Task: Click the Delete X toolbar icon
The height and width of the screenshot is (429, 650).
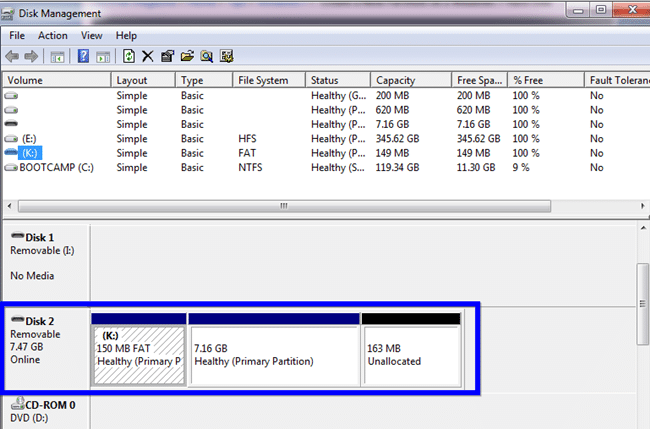Action: (148, 56)
